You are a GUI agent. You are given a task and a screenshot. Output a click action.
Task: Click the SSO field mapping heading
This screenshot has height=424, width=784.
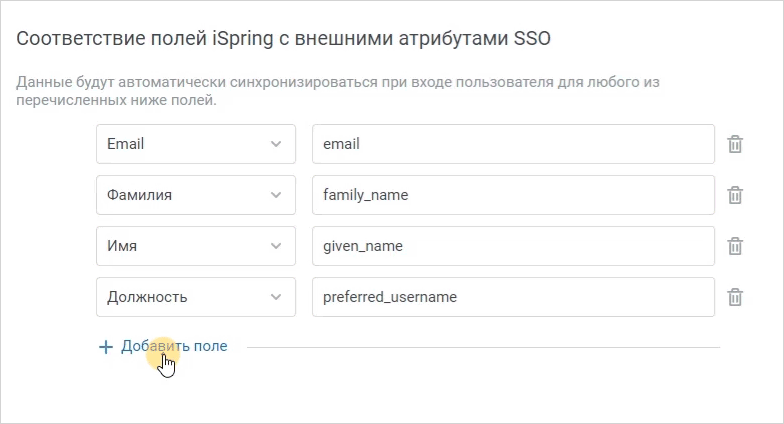(284, 38)
